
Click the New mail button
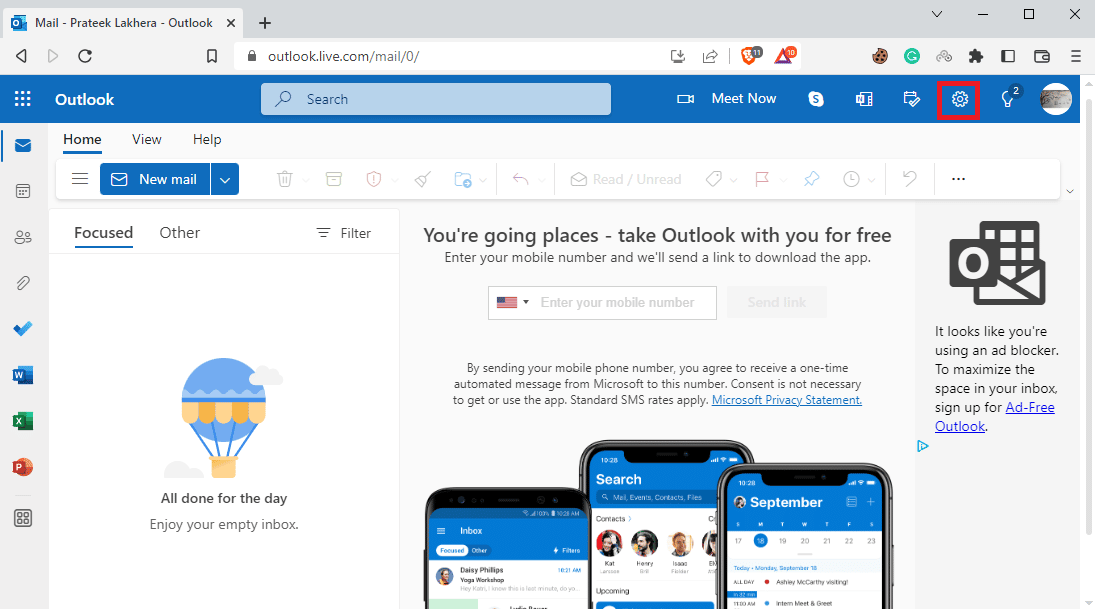[x=155, y=179]
